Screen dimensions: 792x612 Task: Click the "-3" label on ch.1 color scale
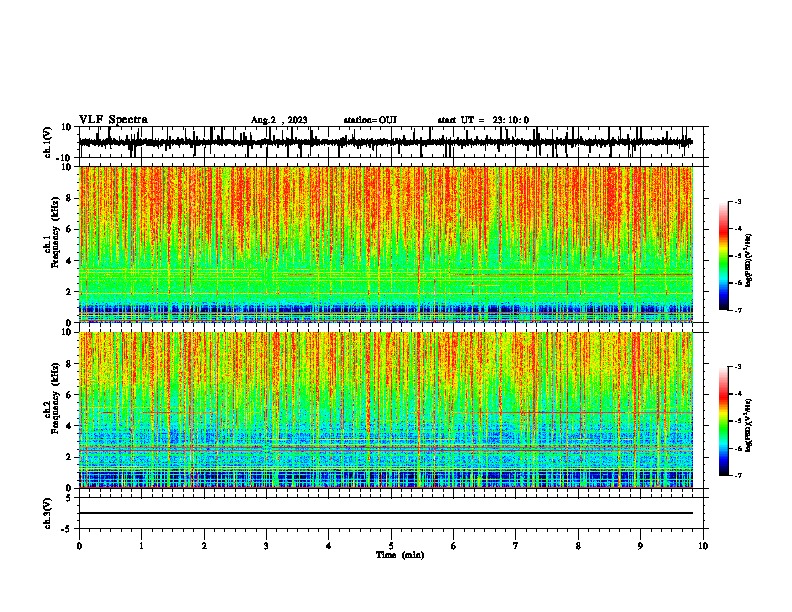tap(737, 202)
